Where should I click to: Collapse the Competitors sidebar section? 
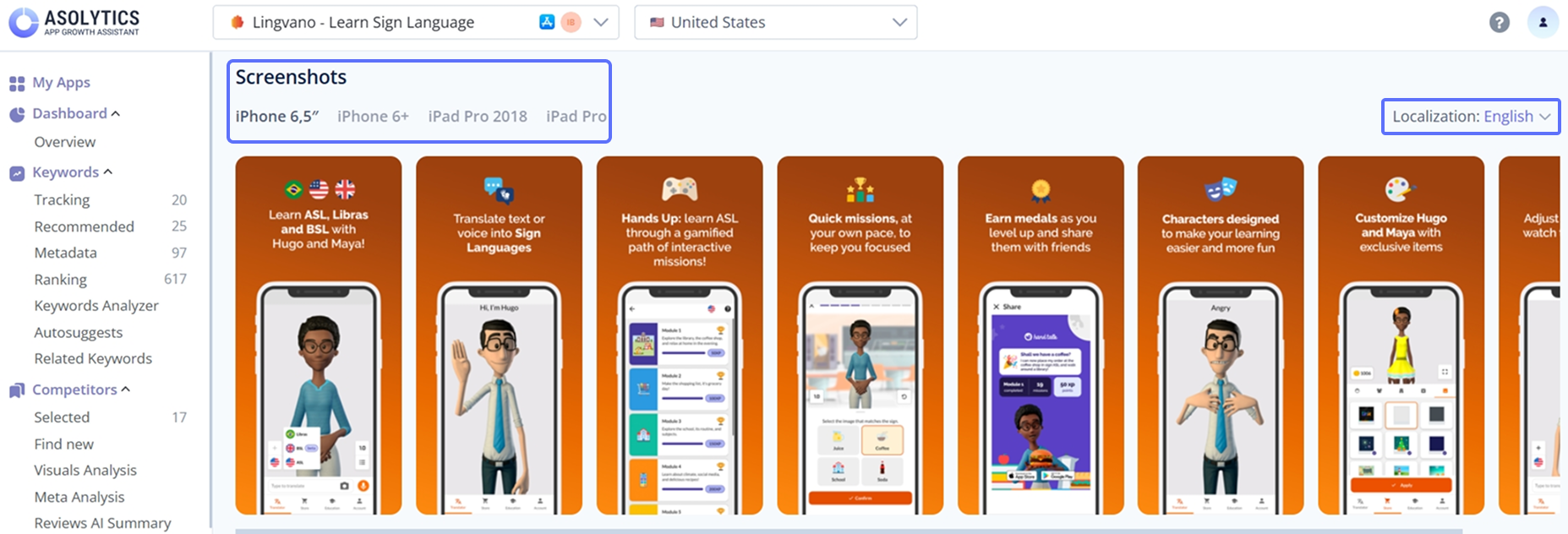coord(126,390)
